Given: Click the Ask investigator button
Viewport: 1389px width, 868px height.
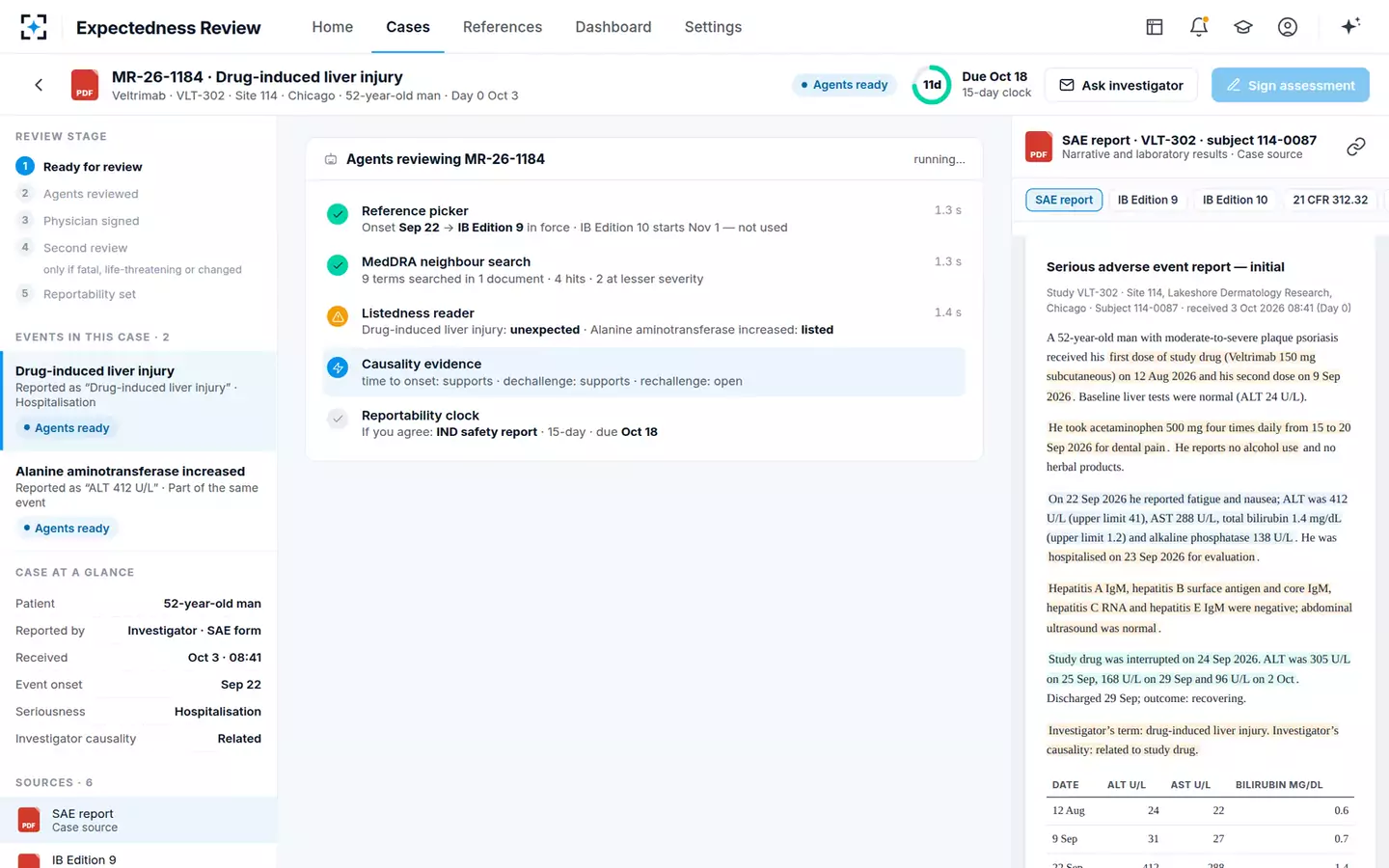Looking at the screenshot, I should click(1122, 85).
